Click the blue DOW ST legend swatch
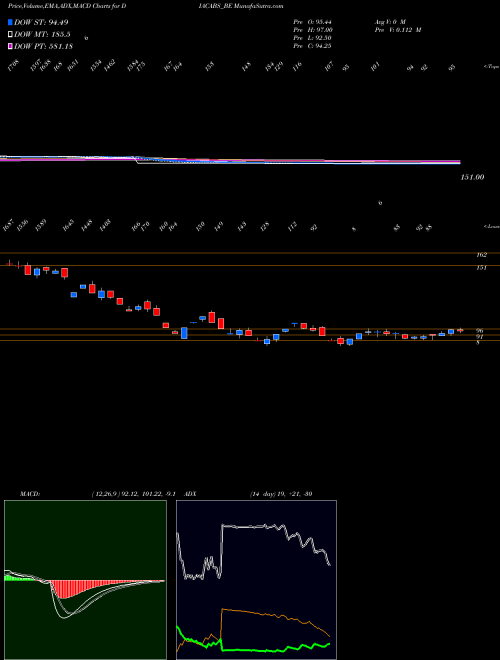Screen dimensions: 500x660 (11, 22)
